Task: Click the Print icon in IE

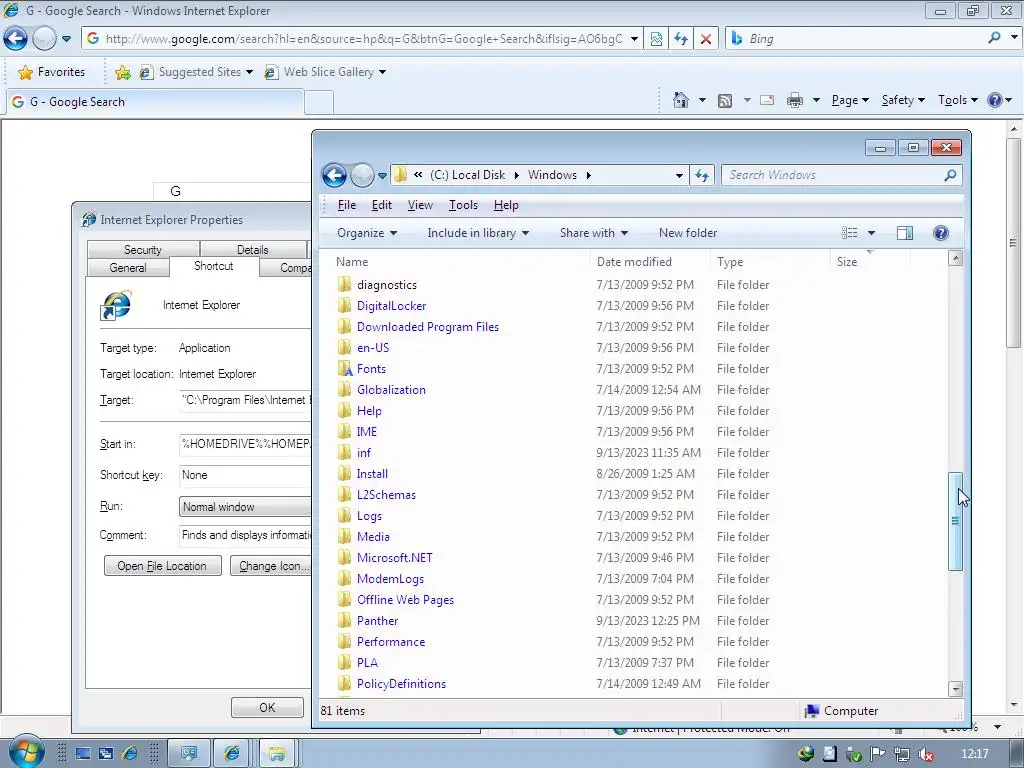Action: coord(794,100)
